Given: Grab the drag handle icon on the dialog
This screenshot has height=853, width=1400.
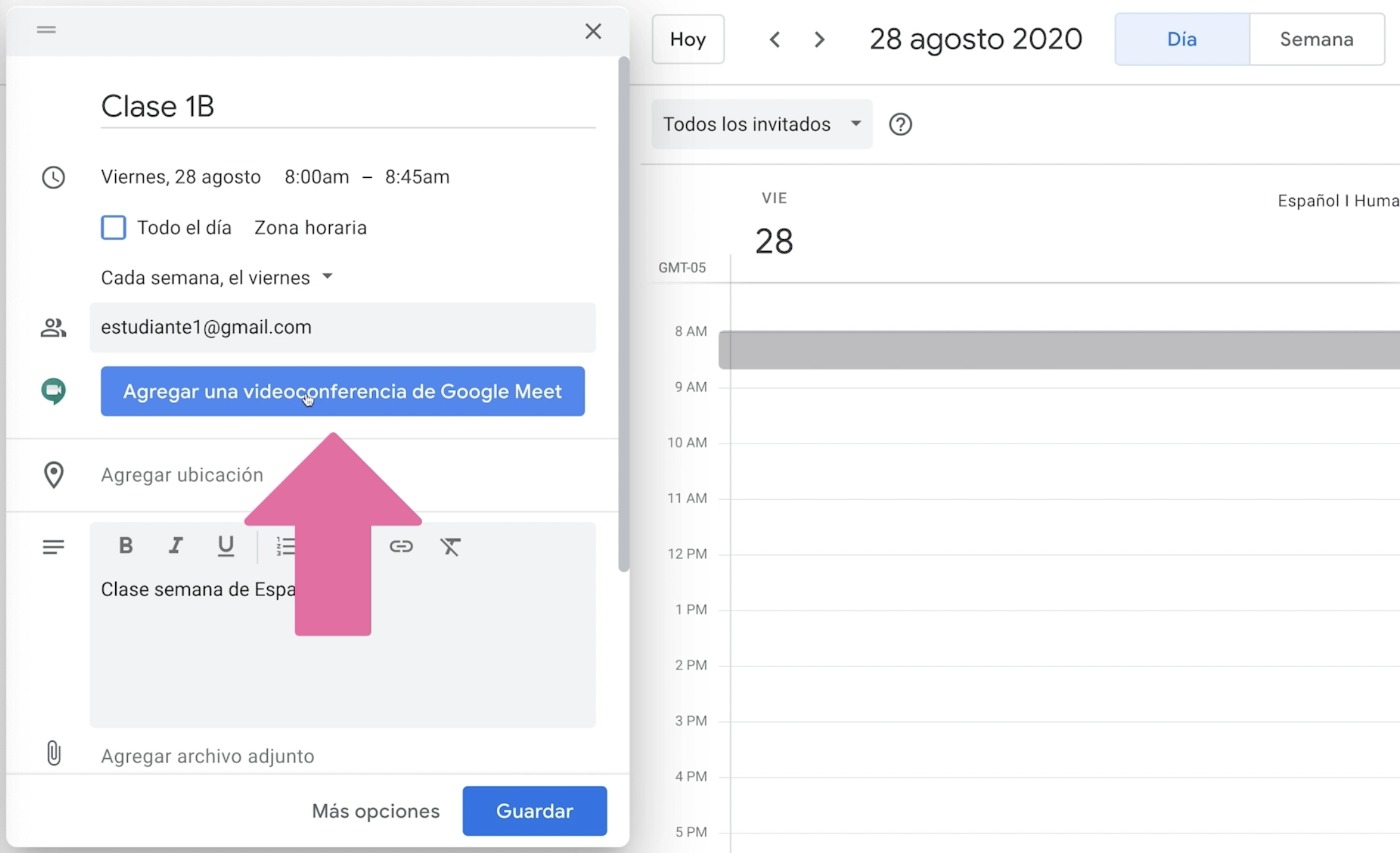Looking at the screenshot, I should [x=46, y=30].
